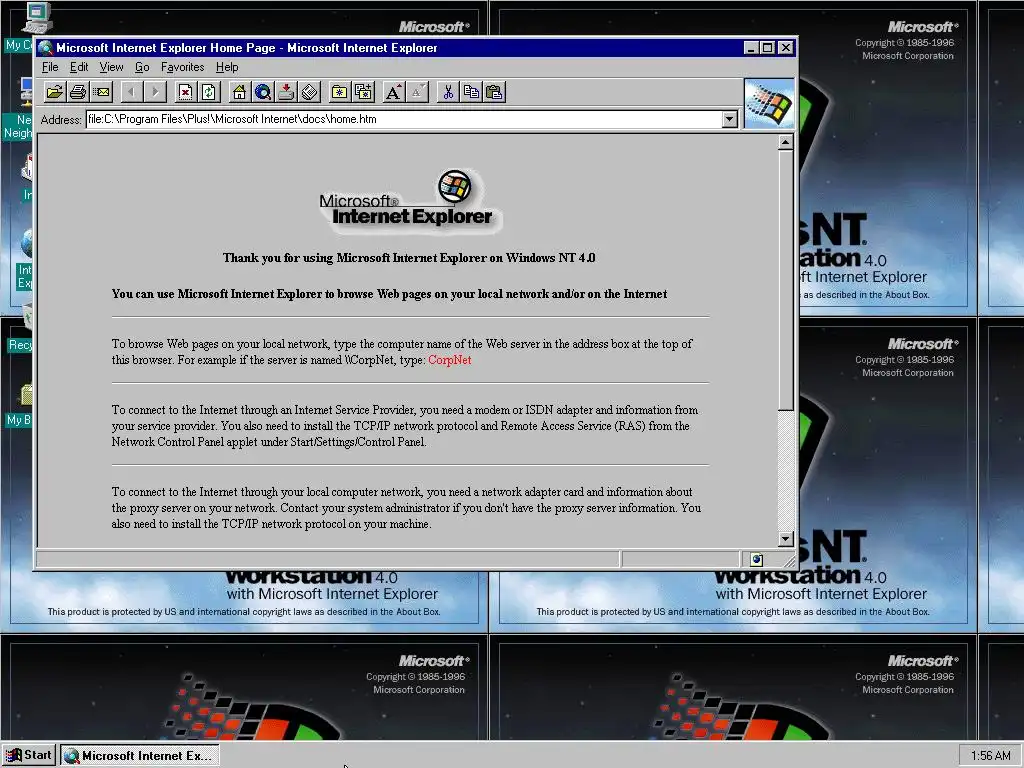Click inside the Address input field

click(404, 120)
